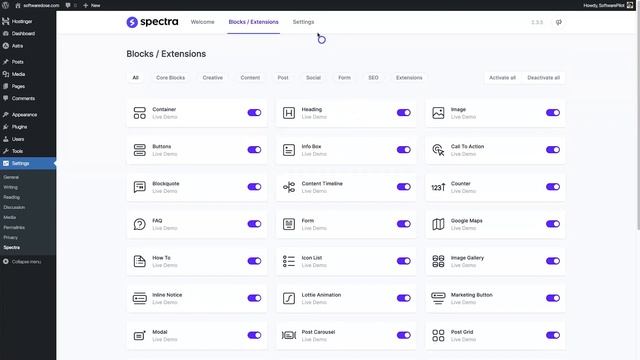
Task: Click the Post Grid block icon
Action: 438,336
